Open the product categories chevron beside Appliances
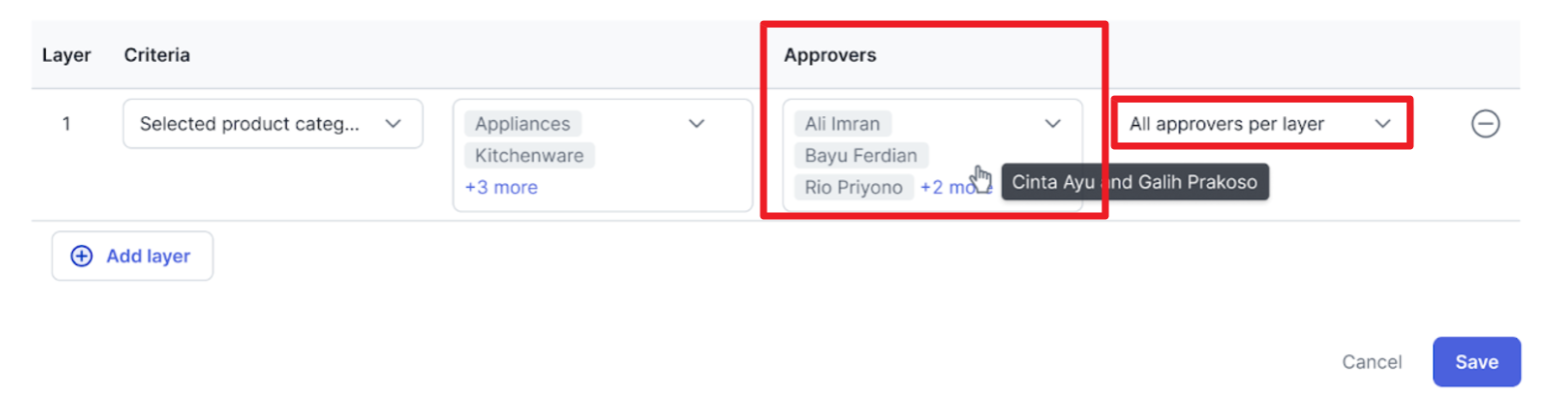Viewport: 1568px width, 413px height. click(697, 124)
